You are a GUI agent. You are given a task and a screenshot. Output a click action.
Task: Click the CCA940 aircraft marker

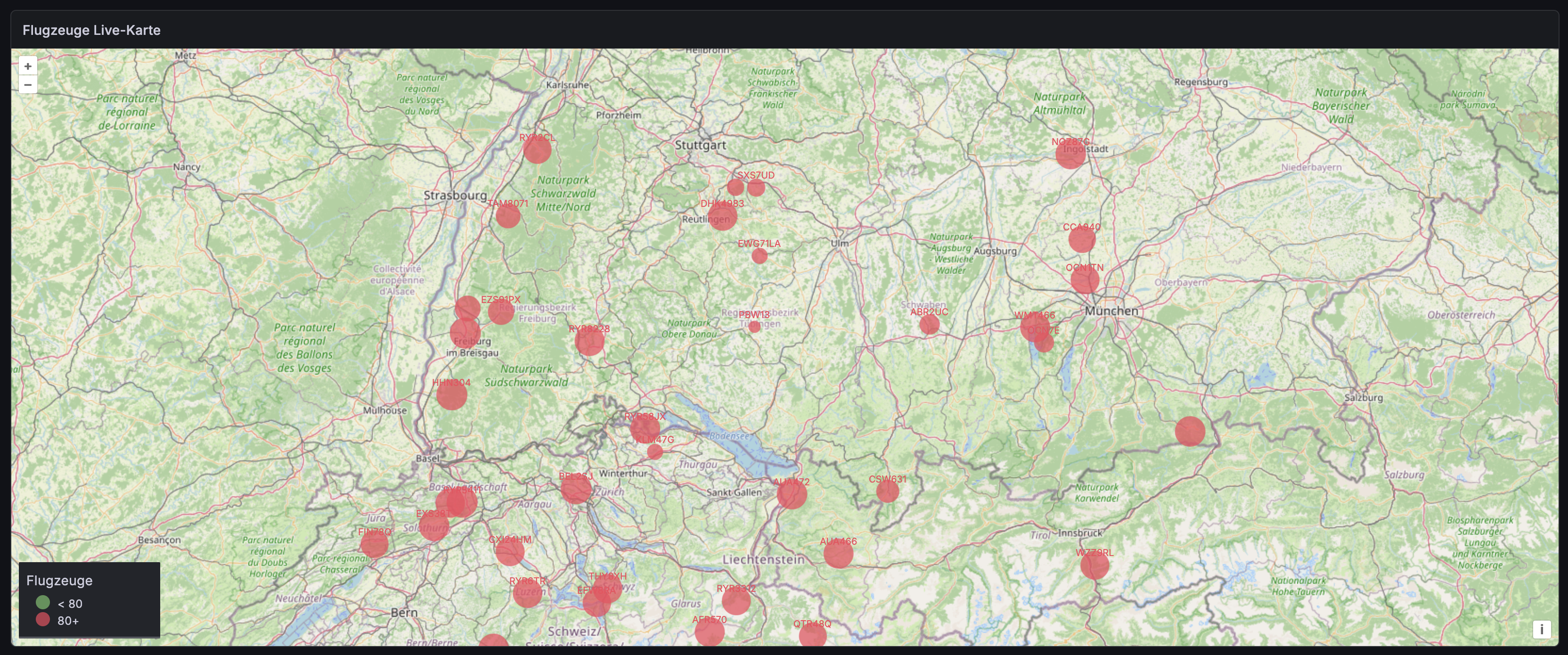pyautogui.click(x=1082, y=239)
